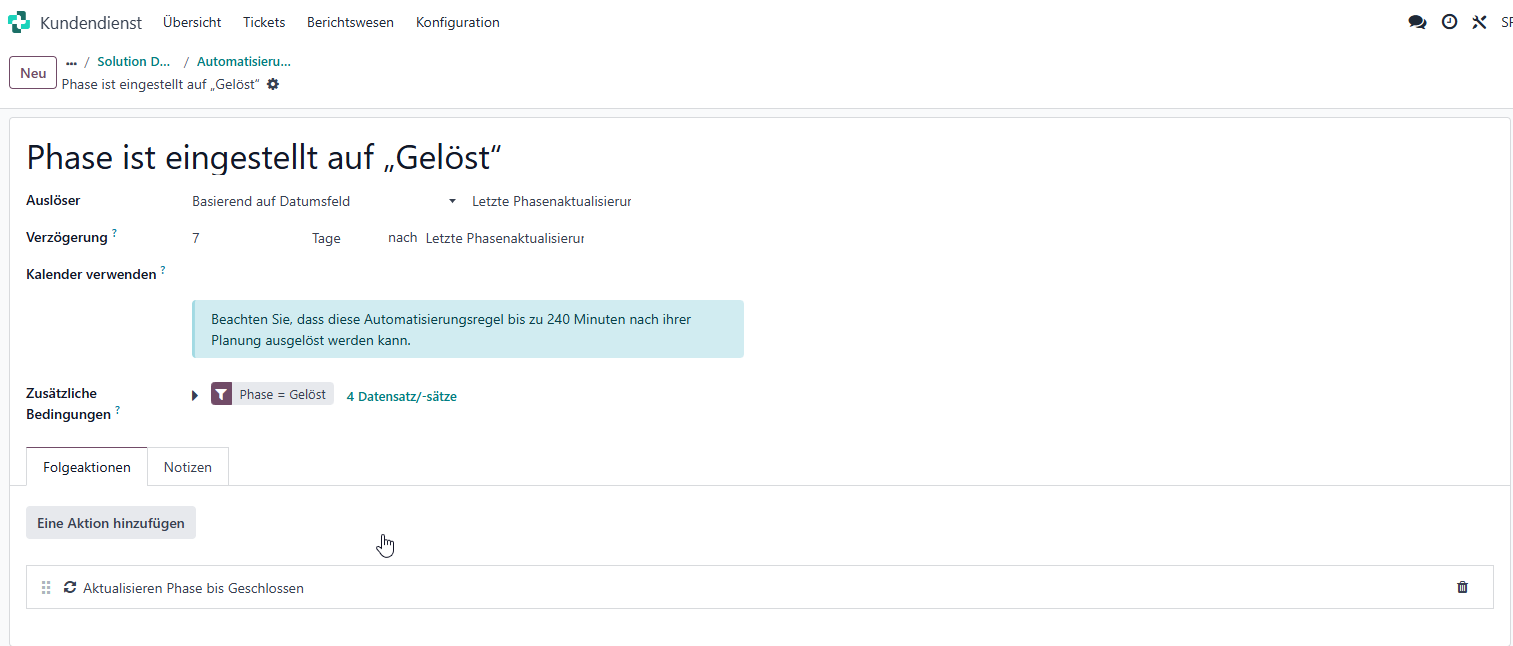Open the conversations chat bubble icon
Viewport: 1513px width, 646px height.
[x=1417, y=22]
